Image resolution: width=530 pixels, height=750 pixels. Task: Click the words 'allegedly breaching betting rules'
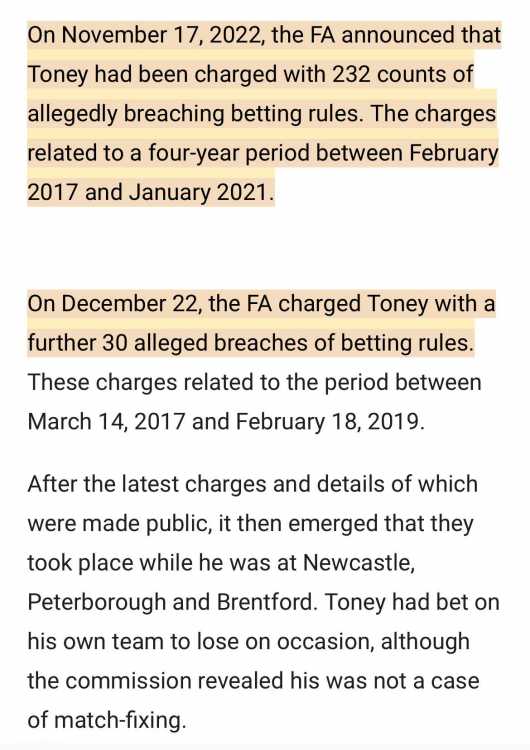[x=193, y=114]
